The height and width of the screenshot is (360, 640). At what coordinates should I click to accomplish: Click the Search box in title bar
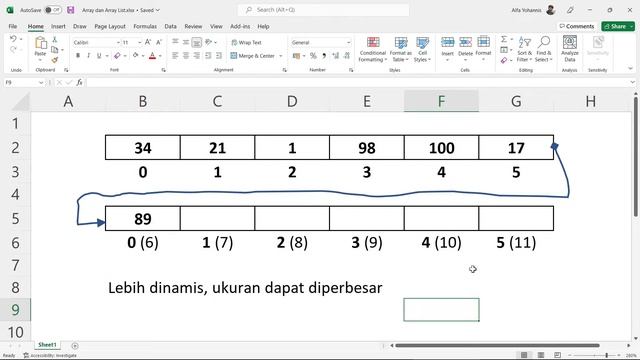(x=323, y=10)
